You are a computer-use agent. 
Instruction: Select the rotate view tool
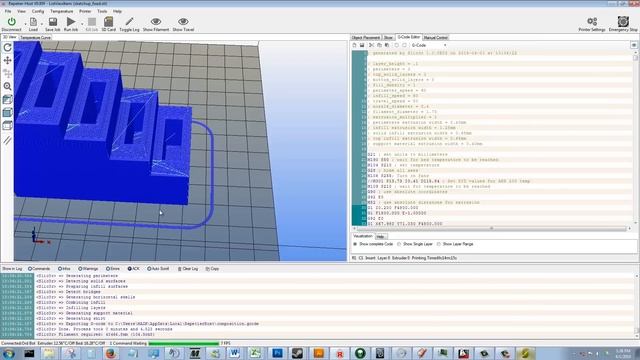(7, 47)
